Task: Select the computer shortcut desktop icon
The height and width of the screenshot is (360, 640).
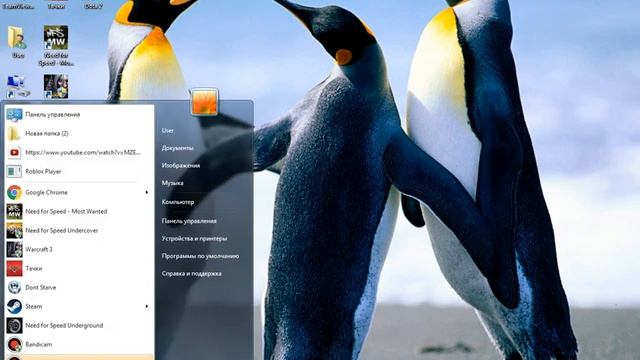Action: (18, 86)
